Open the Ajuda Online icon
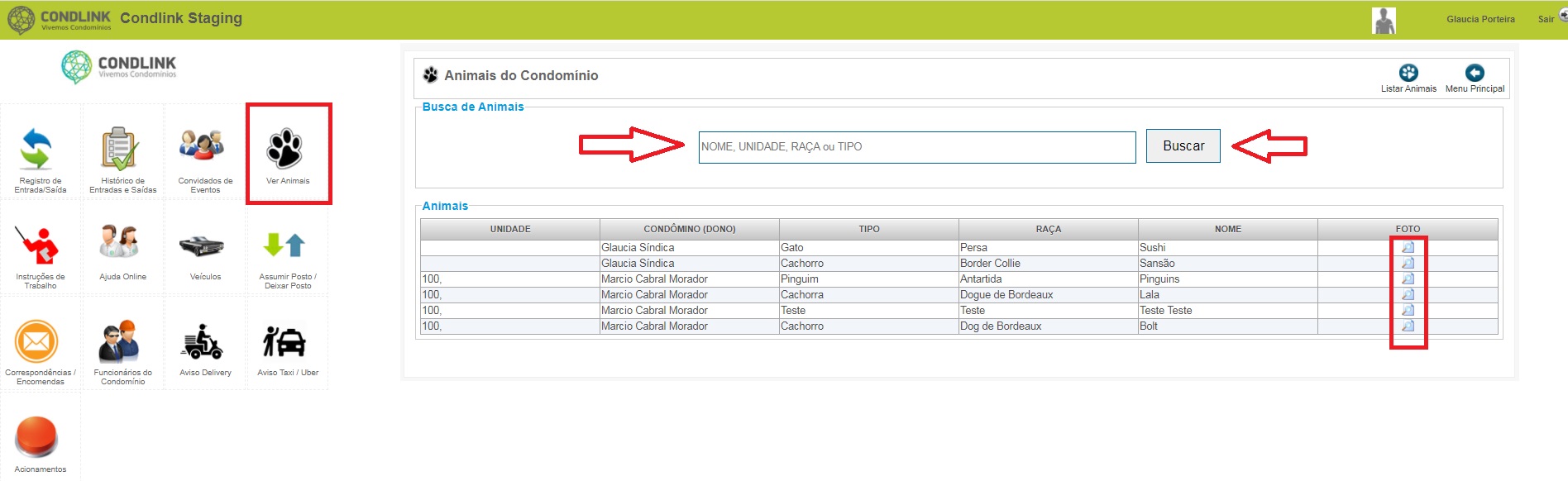1568x481 pixels. (x=120, y=242)
